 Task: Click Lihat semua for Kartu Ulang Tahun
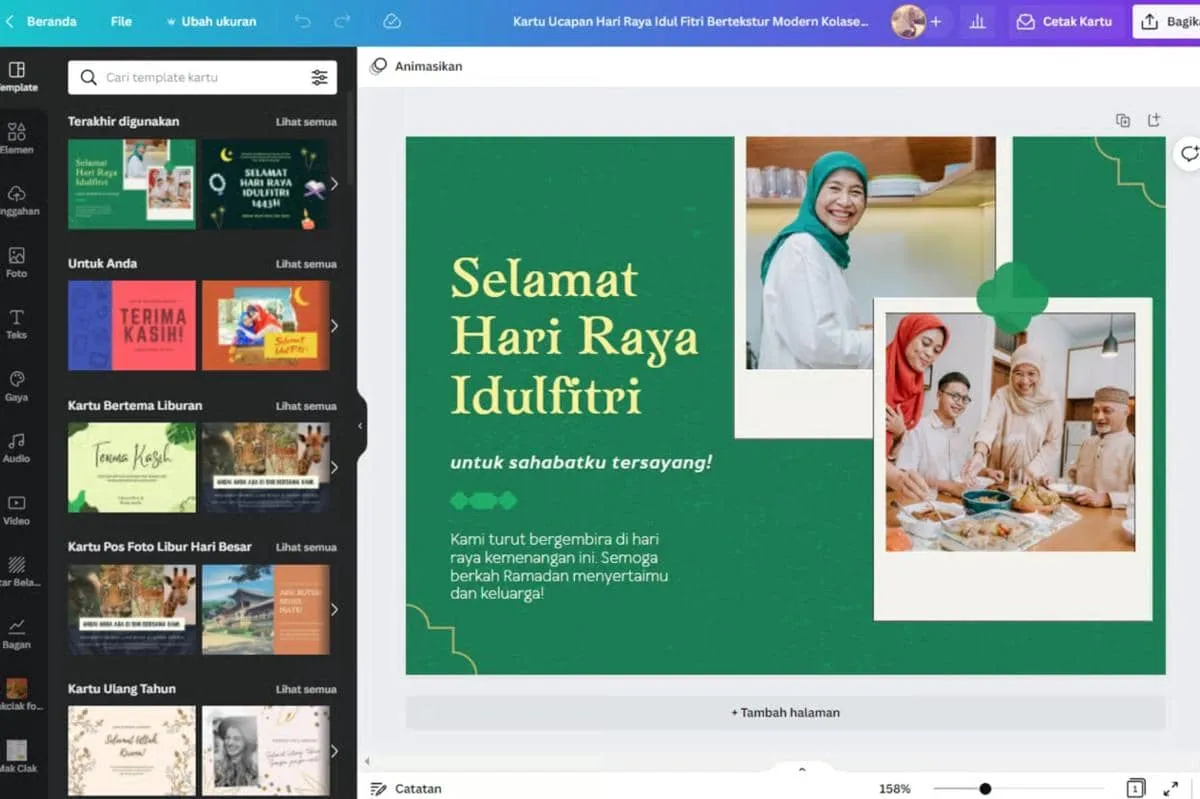(x=306, y=689)
